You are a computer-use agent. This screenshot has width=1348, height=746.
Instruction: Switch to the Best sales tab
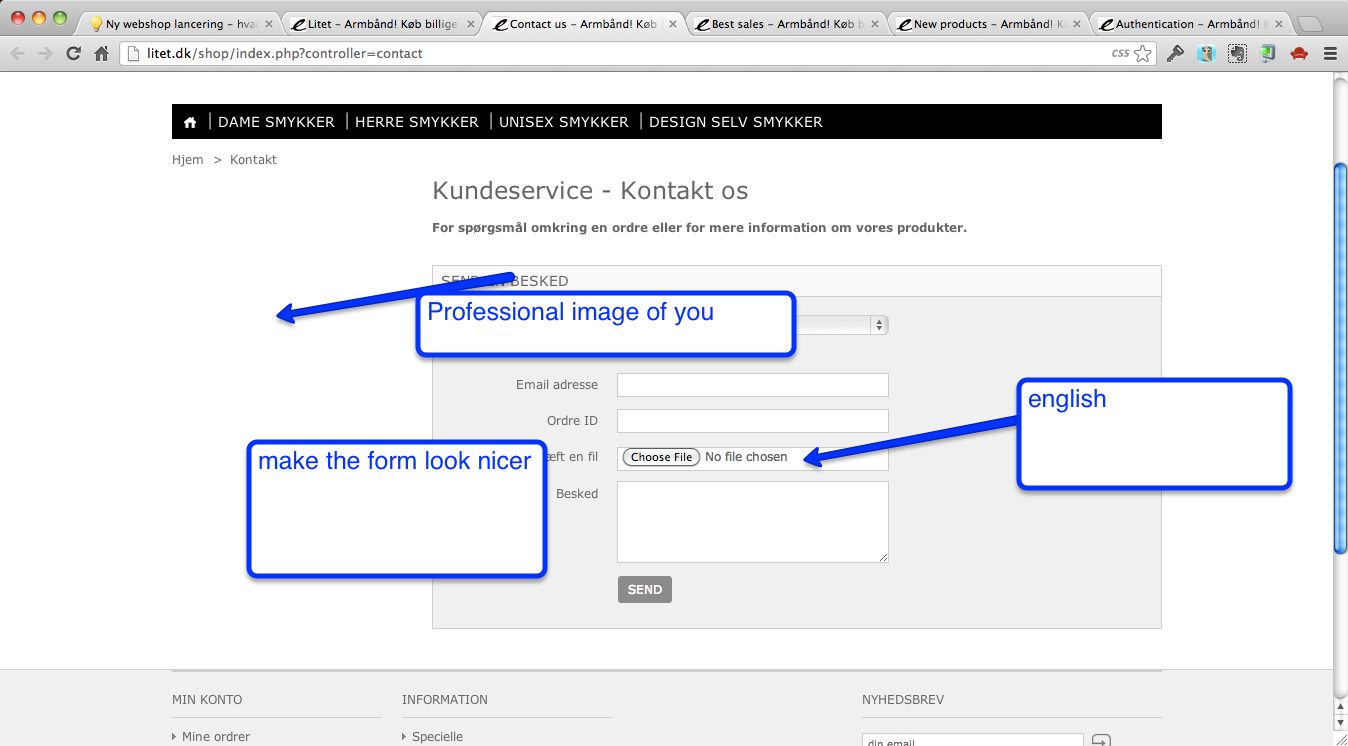tap(781, 24)
